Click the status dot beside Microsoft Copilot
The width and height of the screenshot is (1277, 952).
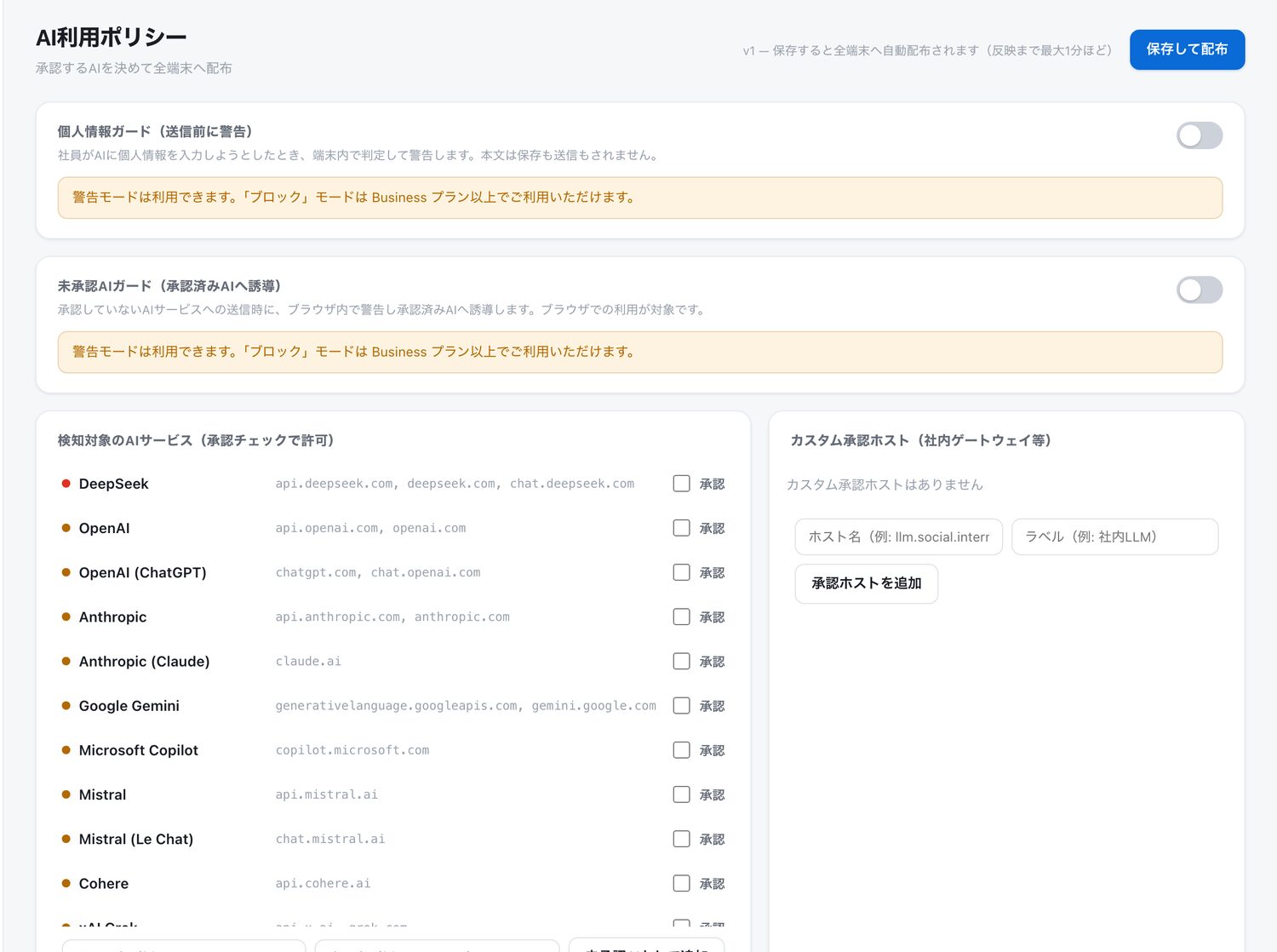[x=66, y=750]
